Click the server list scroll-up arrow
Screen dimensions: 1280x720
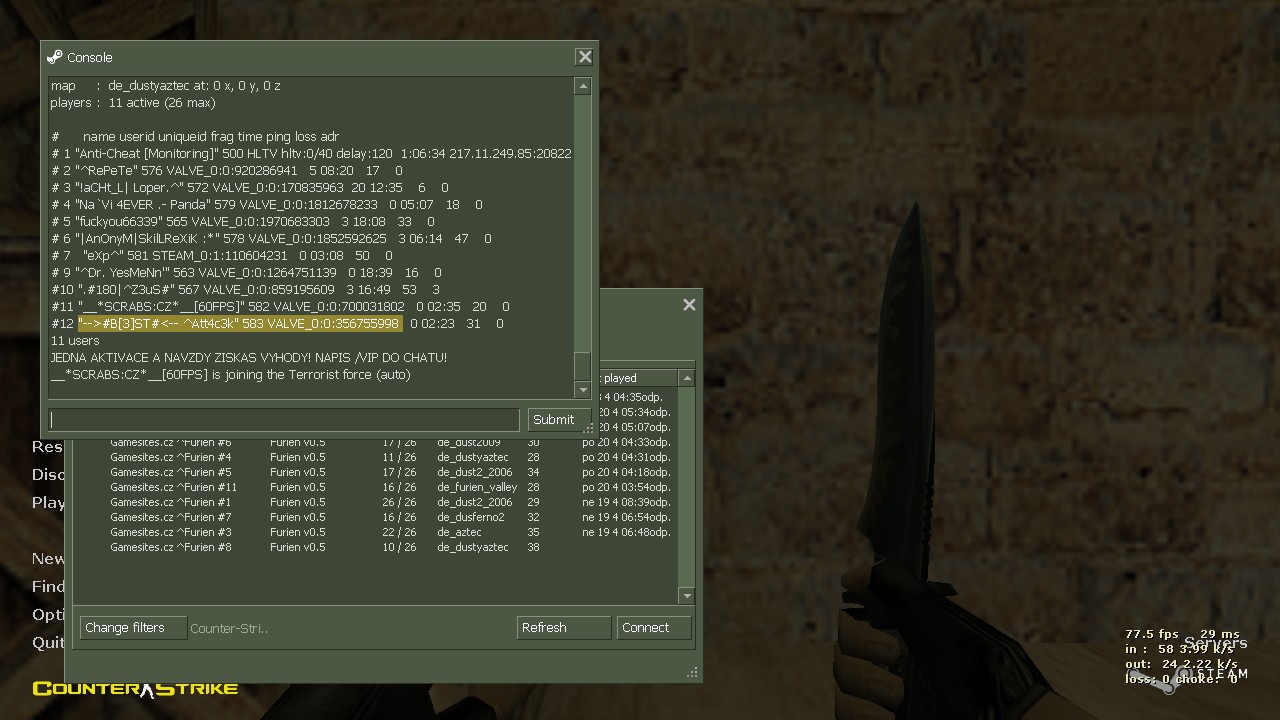tap(686, 378)
